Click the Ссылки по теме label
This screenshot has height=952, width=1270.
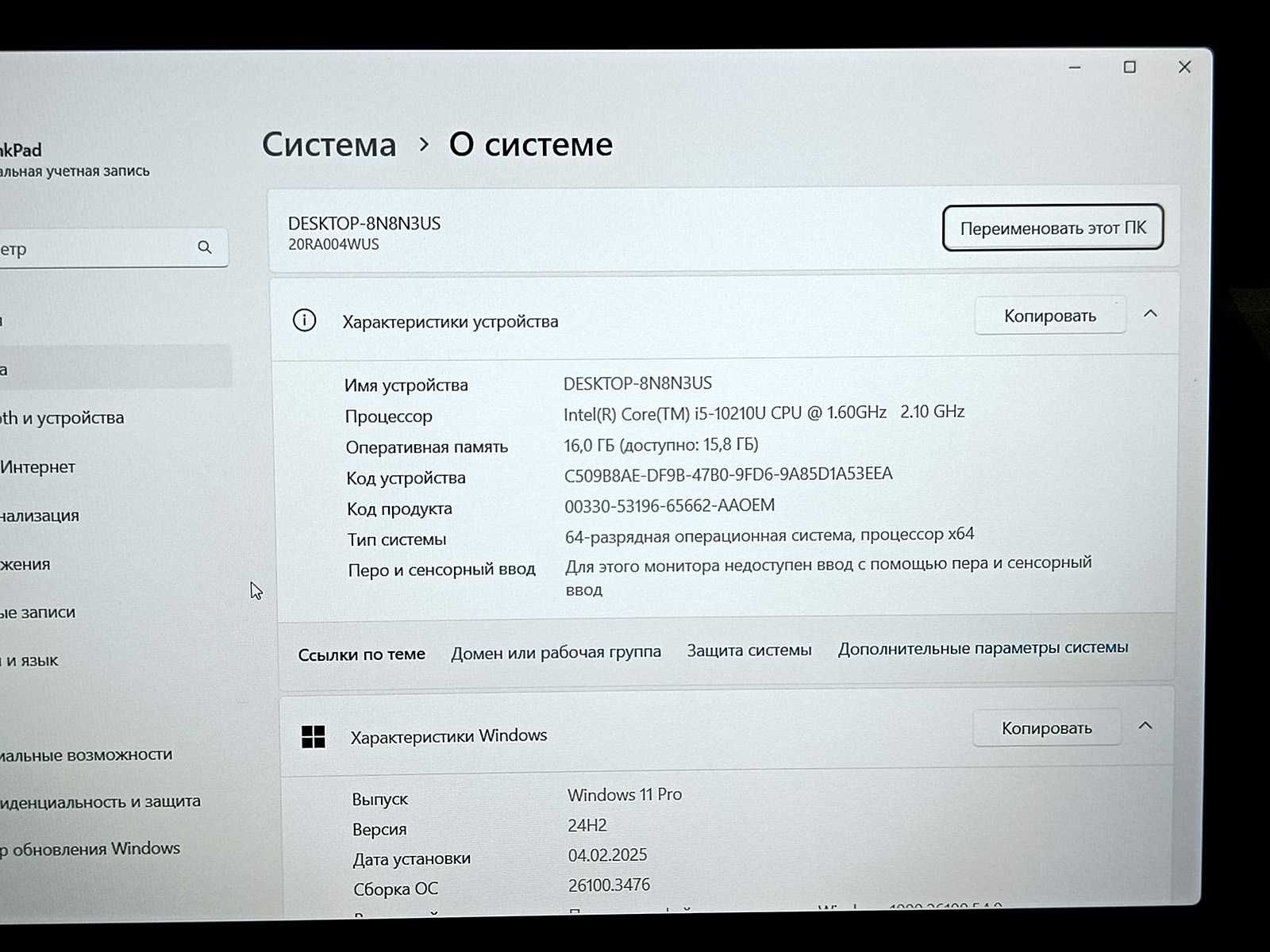click(362, 654)
